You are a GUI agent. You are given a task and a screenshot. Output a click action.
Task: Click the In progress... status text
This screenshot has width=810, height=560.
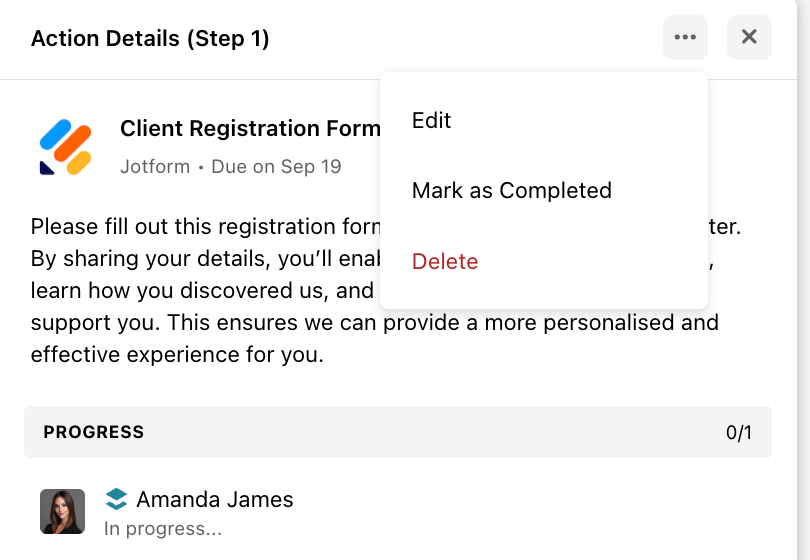point(163,528)
